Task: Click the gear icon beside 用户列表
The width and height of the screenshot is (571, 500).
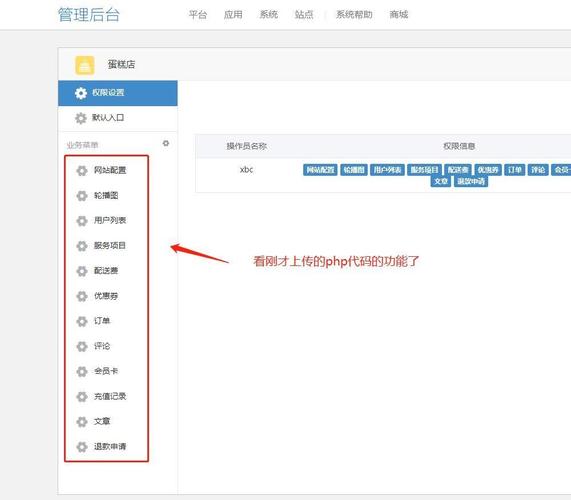Action: coord(82,221)
